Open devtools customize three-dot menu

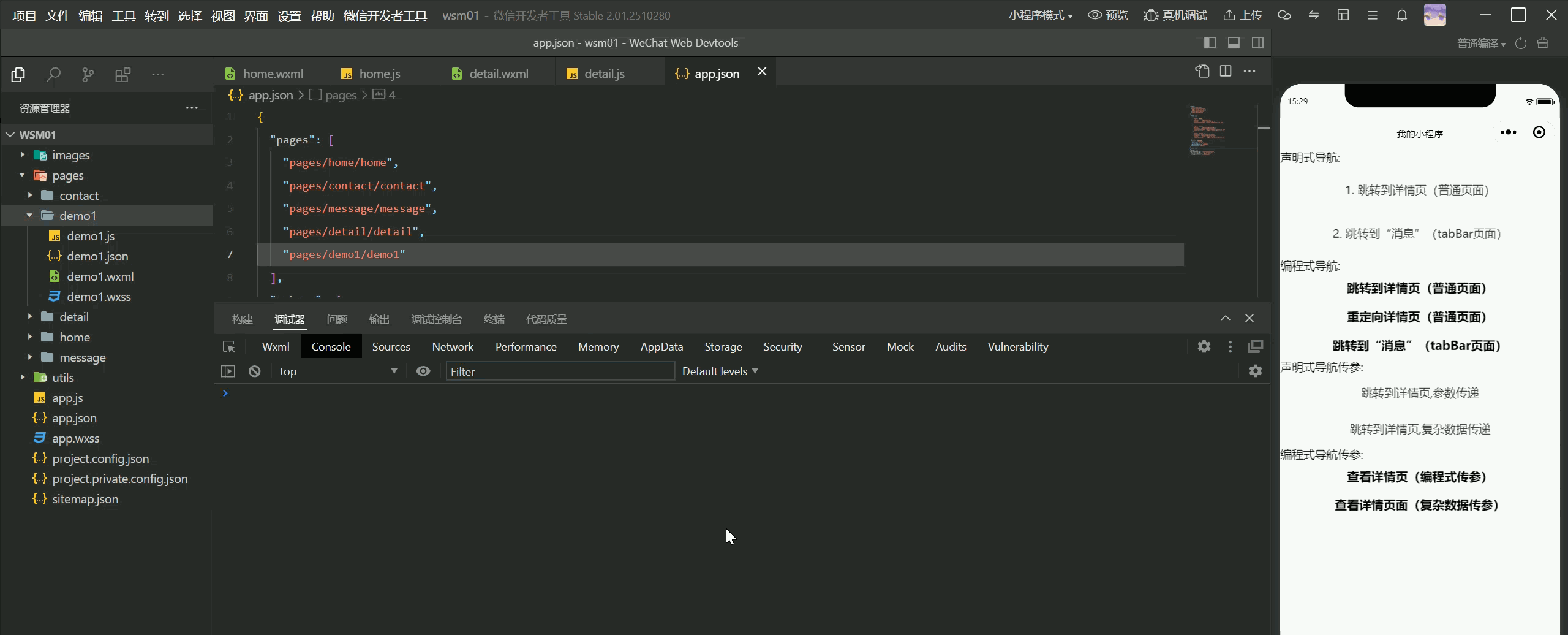pyautogui.click(x=1231, y=346)
